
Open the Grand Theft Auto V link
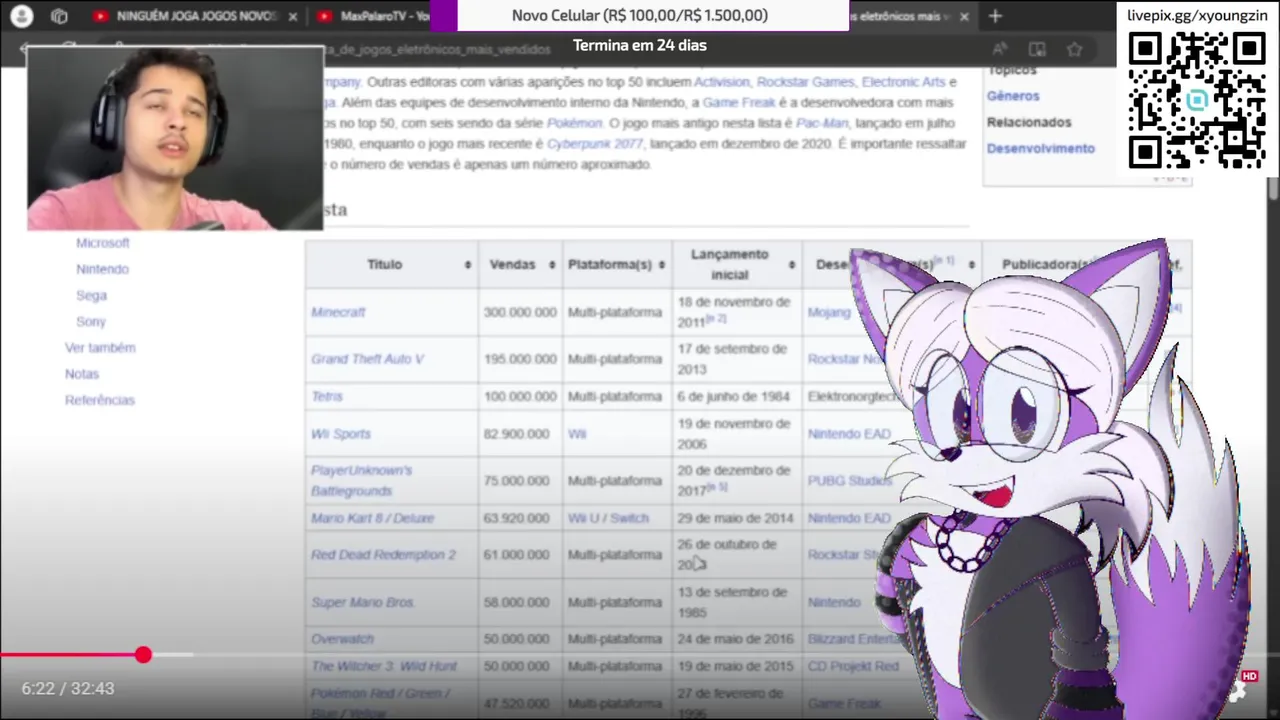(x=367, y=358)
